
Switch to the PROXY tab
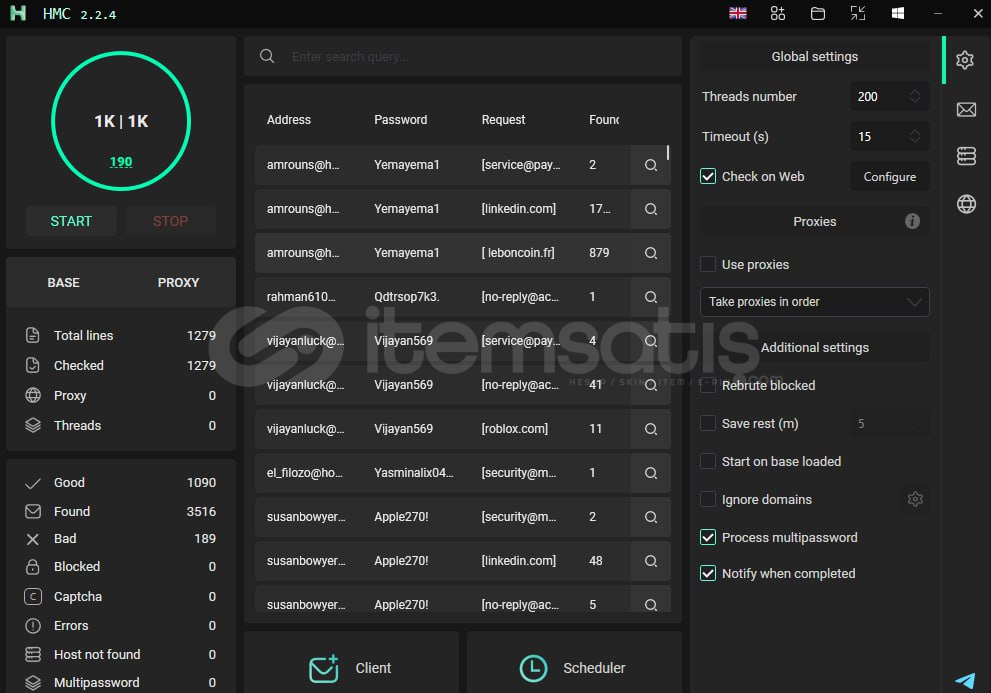pyautogui.click(x=178, y=283)
